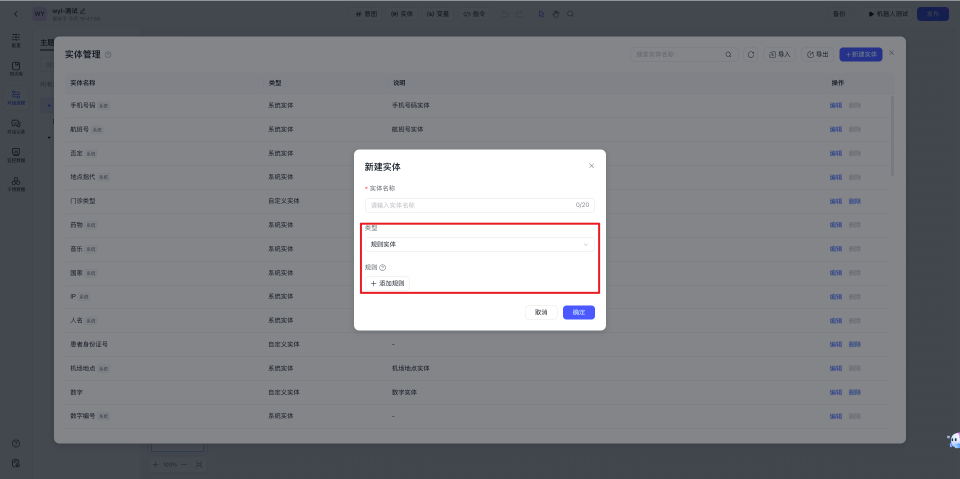960x479 pixels.
Task: Open 知识库 in the left sidebar
Action: pos(16,69)
